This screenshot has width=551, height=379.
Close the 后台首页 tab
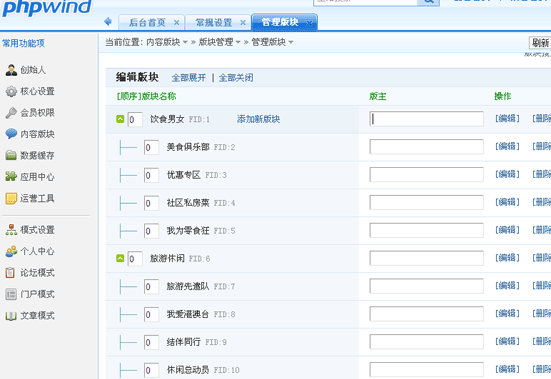(176, 23)
